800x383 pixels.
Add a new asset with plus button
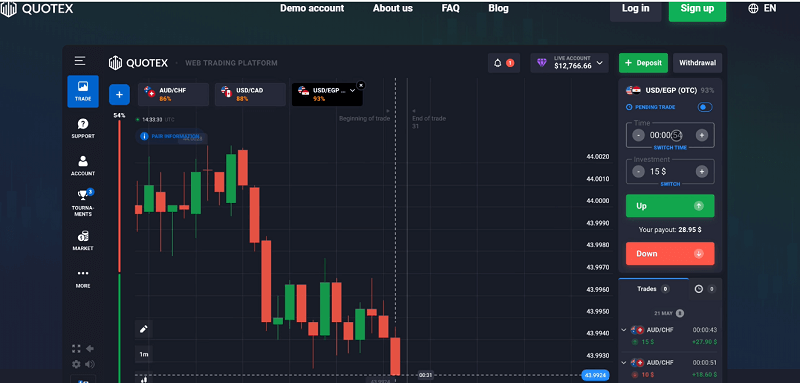pos(119,94)
